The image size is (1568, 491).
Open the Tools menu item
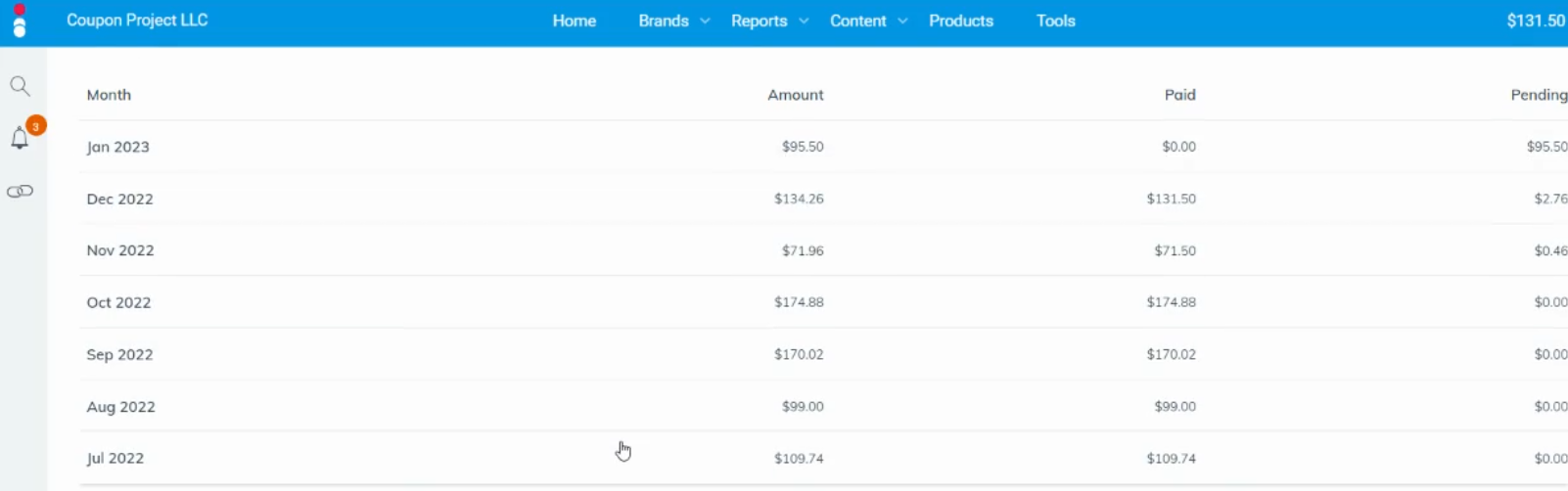click(1056, 21)
